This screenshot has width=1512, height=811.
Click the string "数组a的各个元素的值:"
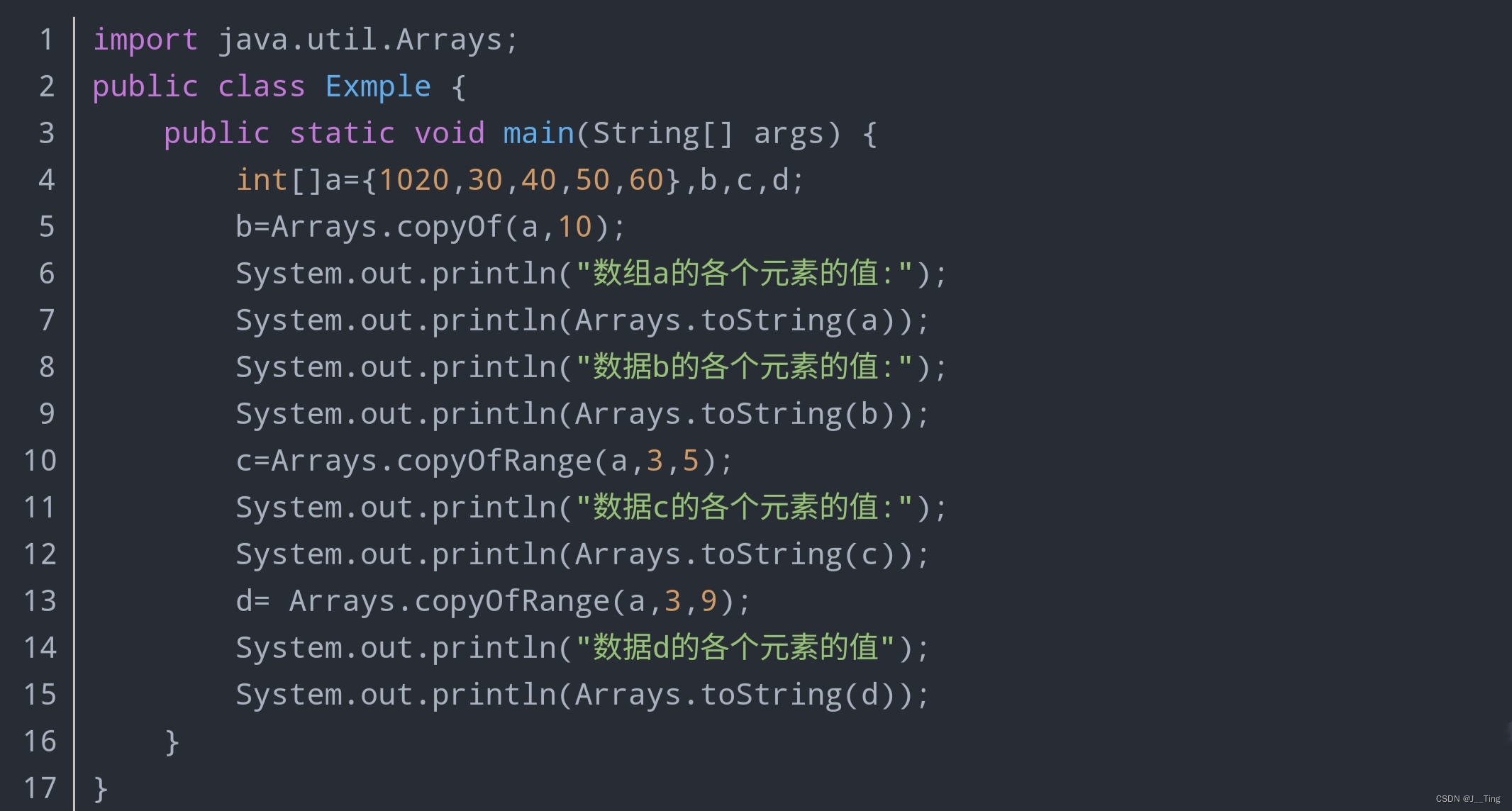pyautogui.click(x=744, y=274)
